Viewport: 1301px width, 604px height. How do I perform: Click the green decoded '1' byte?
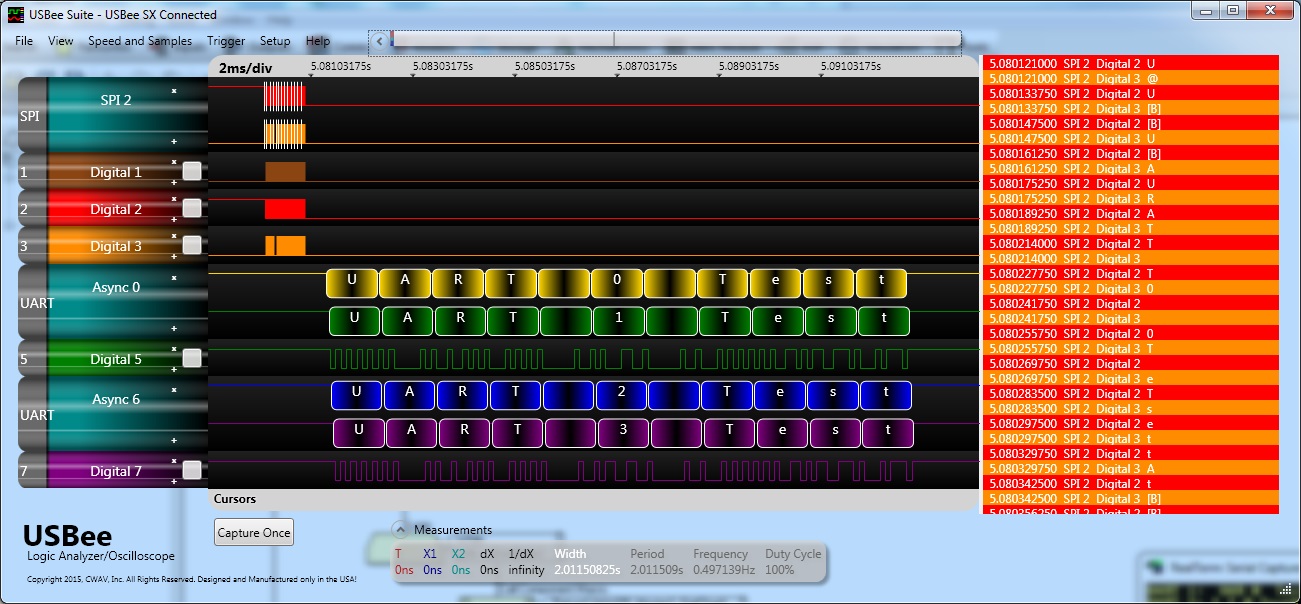[x=620, y=321]
